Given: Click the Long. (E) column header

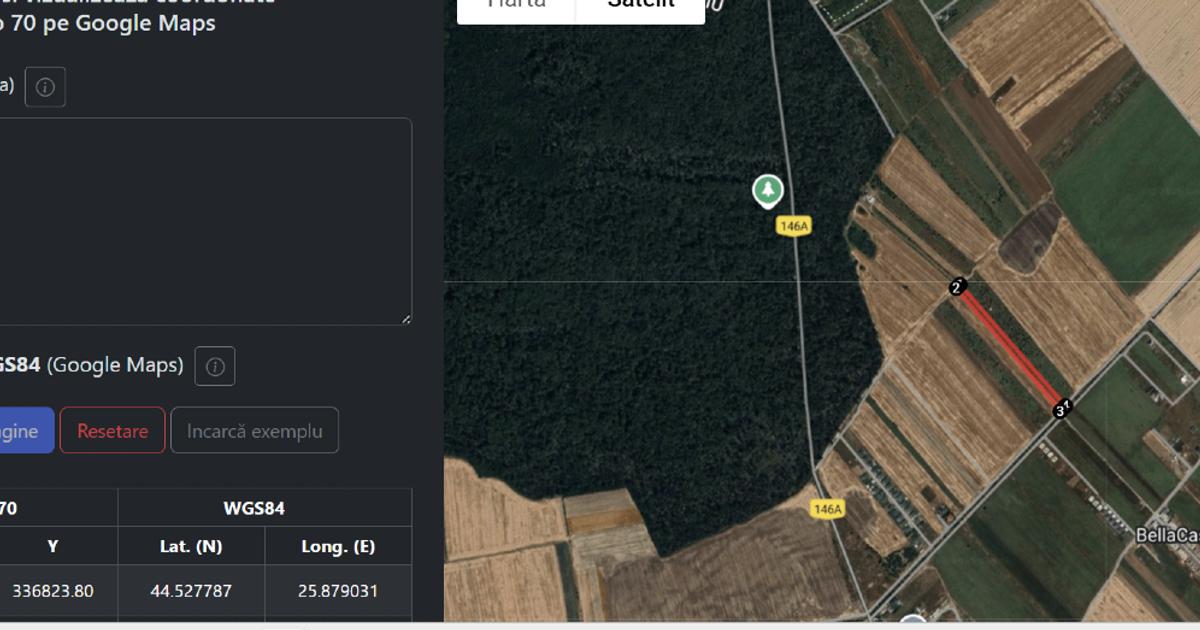Looking at the screenshot, I should pos(338,546).
